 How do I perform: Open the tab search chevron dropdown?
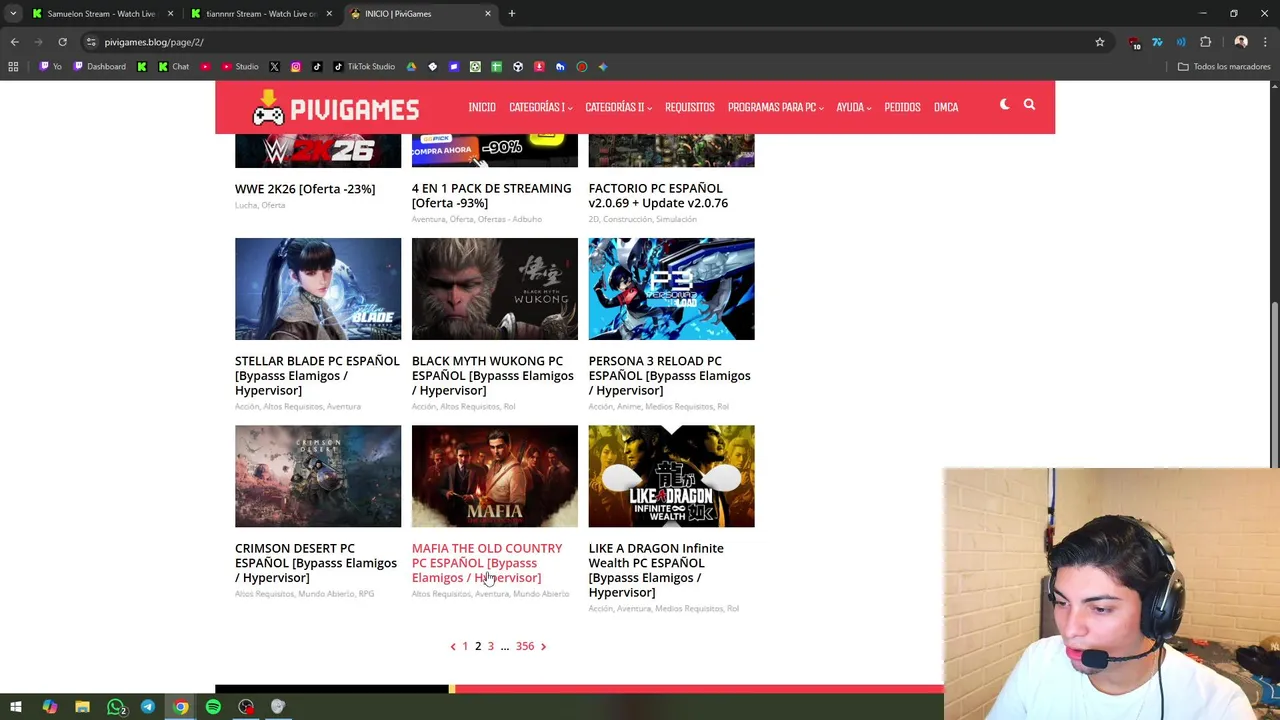click(x=12, y=14)
